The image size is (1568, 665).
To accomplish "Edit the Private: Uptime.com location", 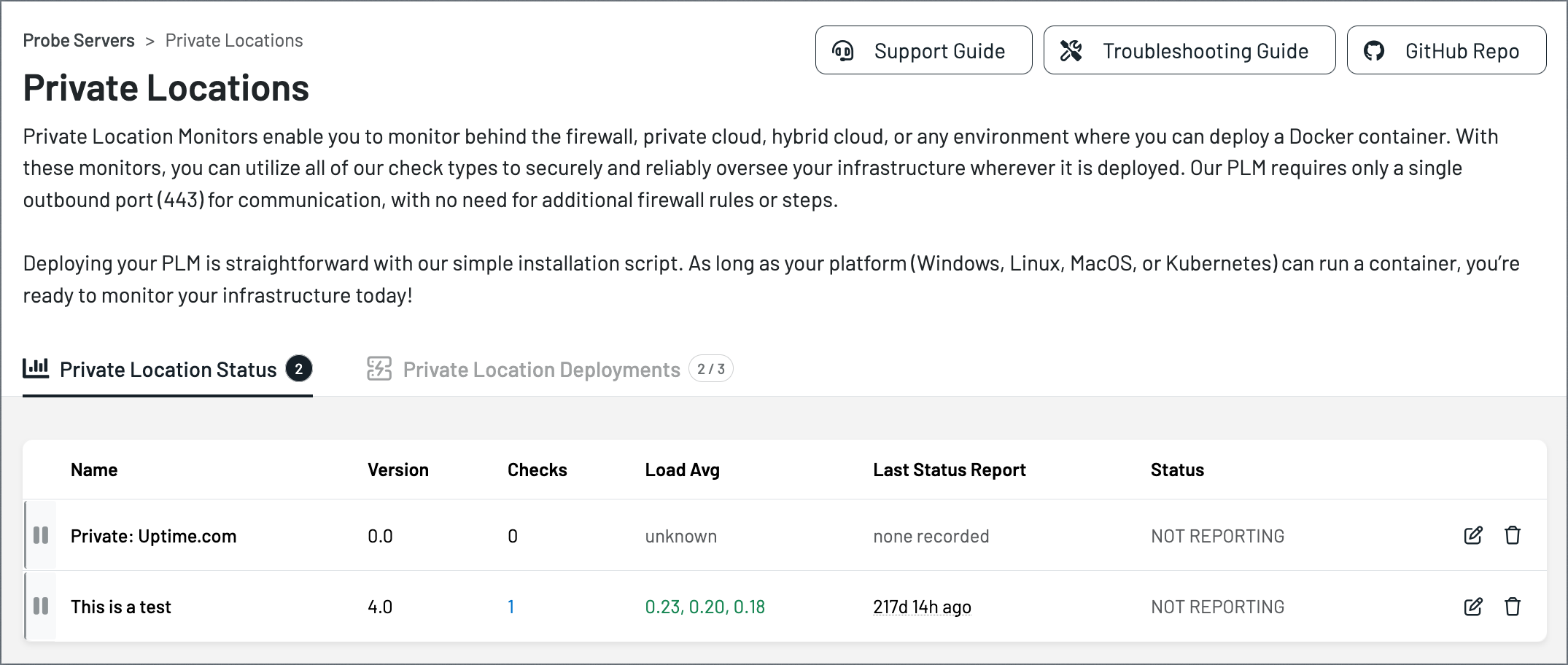I will pyautogui.click(x=1473, y=535).
